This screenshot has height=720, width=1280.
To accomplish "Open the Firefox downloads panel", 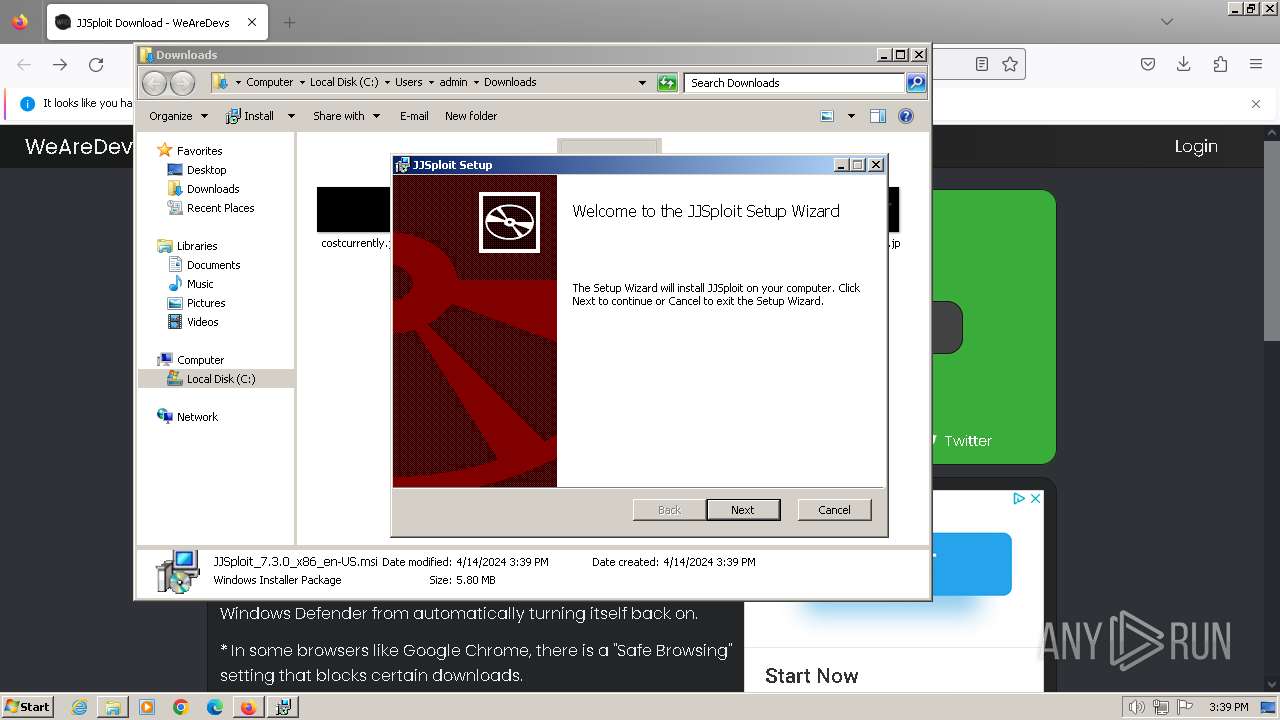I will pyautogui.click(x=1184, y=64).
